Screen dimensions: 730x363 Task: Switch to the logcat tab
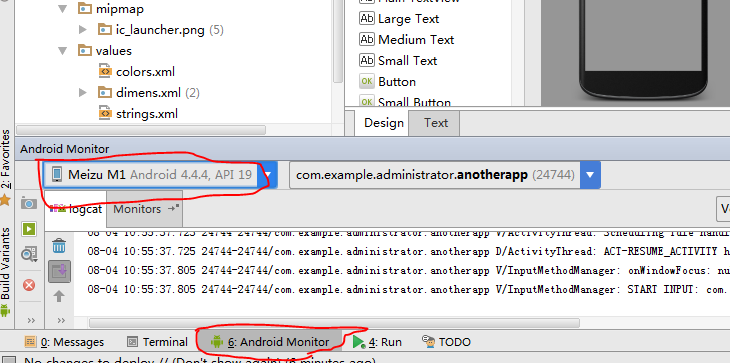(x=76, y=209)
